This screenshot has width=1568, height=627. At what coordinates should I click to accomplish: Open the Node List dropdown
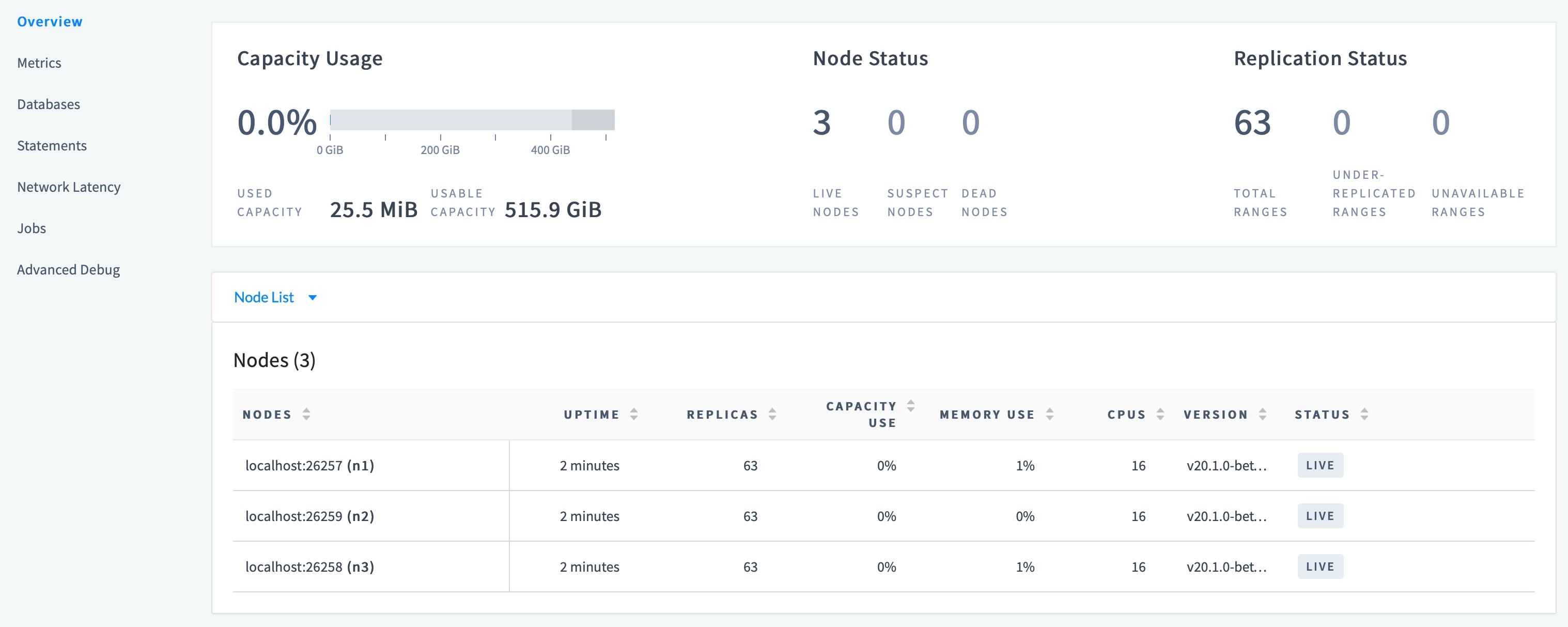(276, 297)
